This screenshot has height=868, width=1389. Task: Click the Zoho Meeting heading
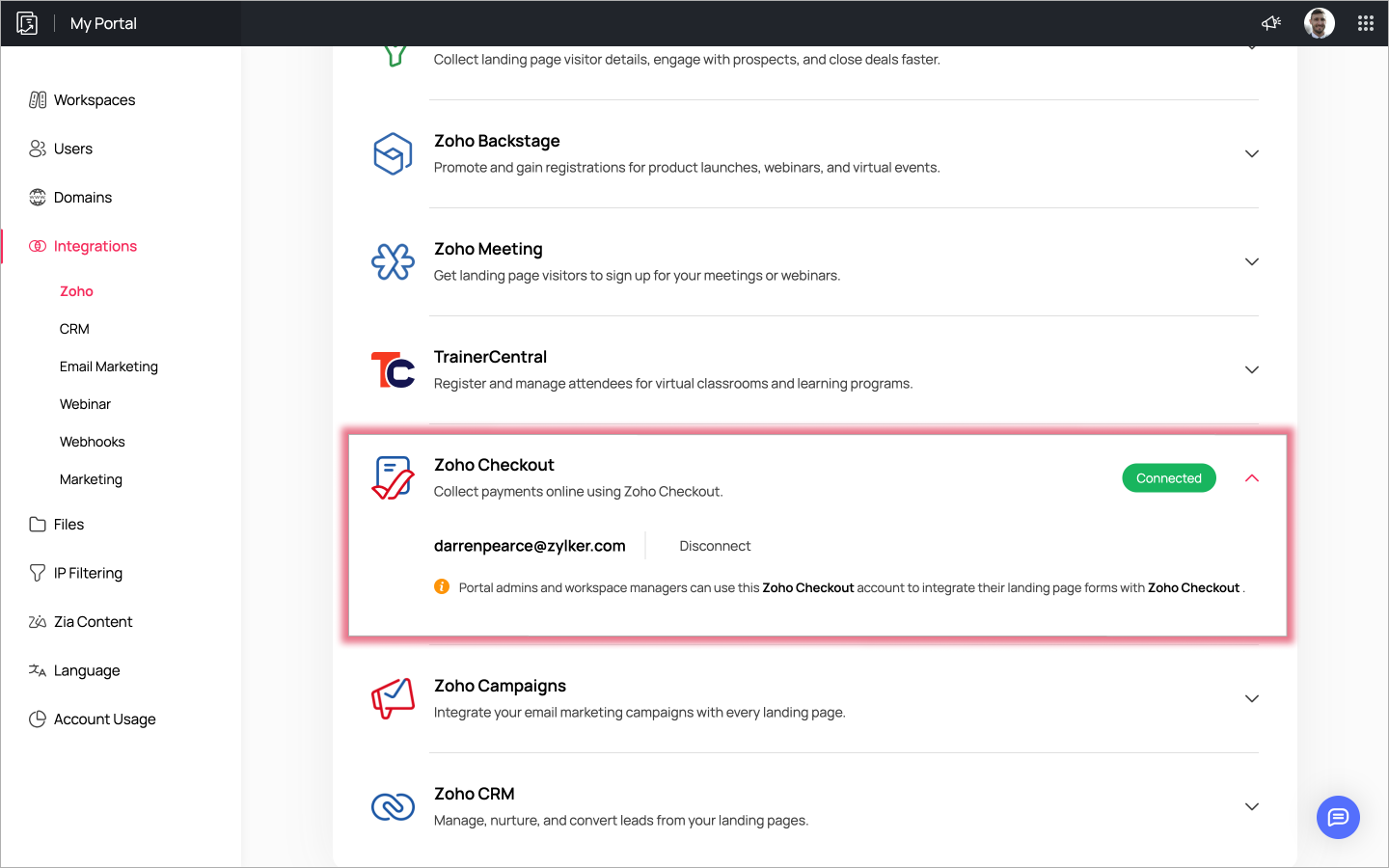click(488, 249)
